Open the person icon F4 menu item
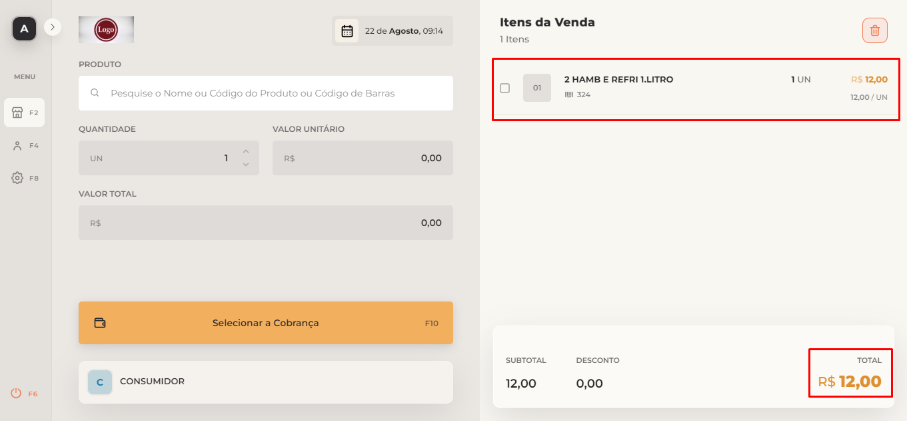Screen dimensions: 908x421 [24, 145]
